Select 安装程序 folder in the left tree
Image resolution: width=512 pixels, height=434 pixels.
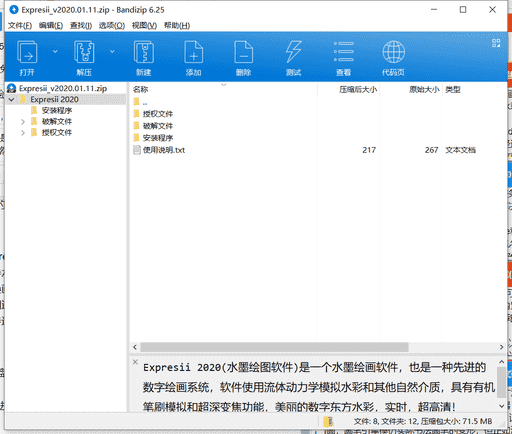[57, 110]
